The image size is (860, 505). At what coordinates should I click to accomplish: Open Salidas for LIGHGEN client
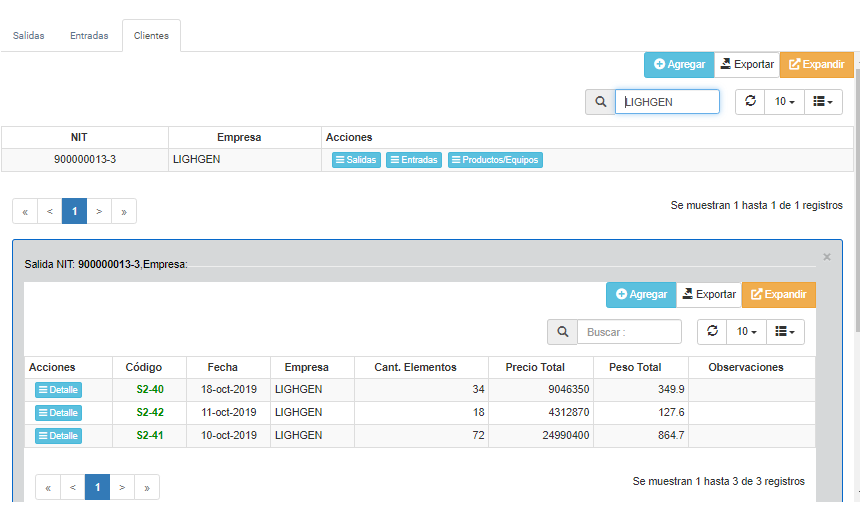(x=356, y=160)
